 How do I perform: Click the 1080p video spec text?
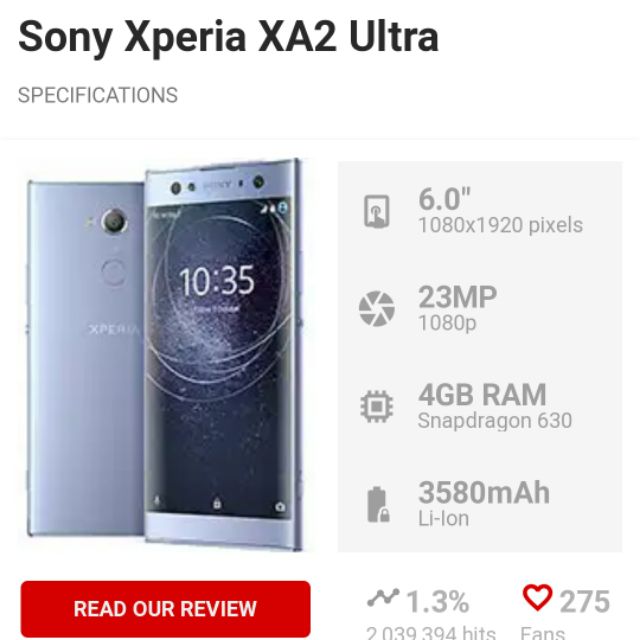click(447, 323)
